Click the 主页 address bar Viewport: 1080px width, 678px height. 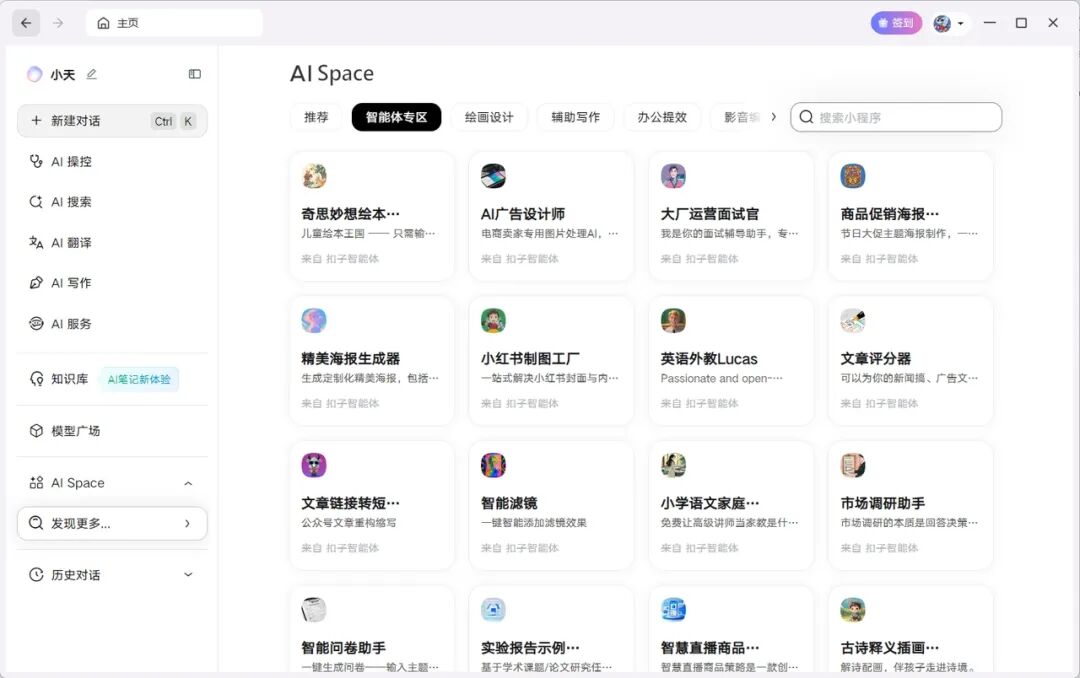pos(174,23)
